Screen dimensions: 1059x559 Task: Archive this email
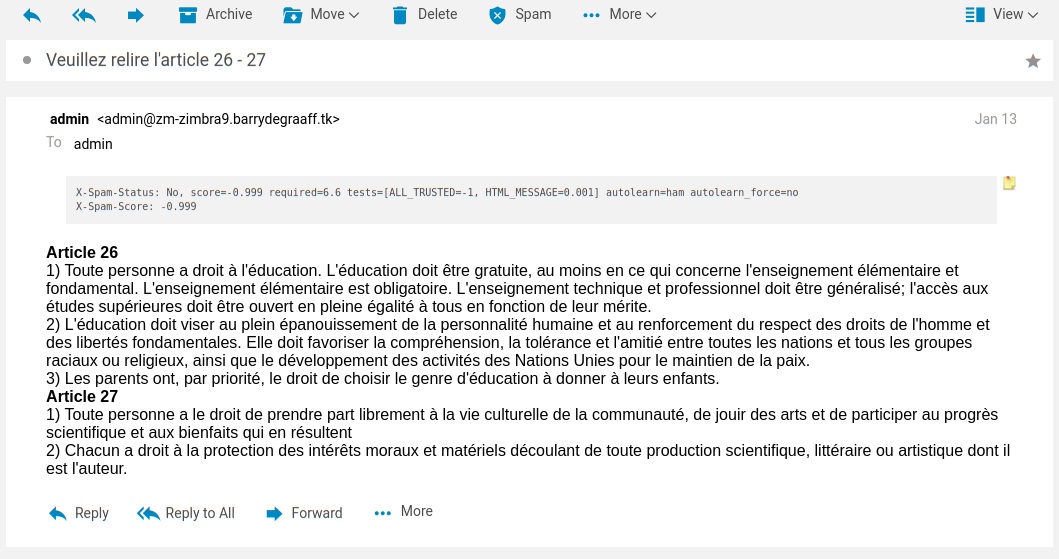pos(215,15)
